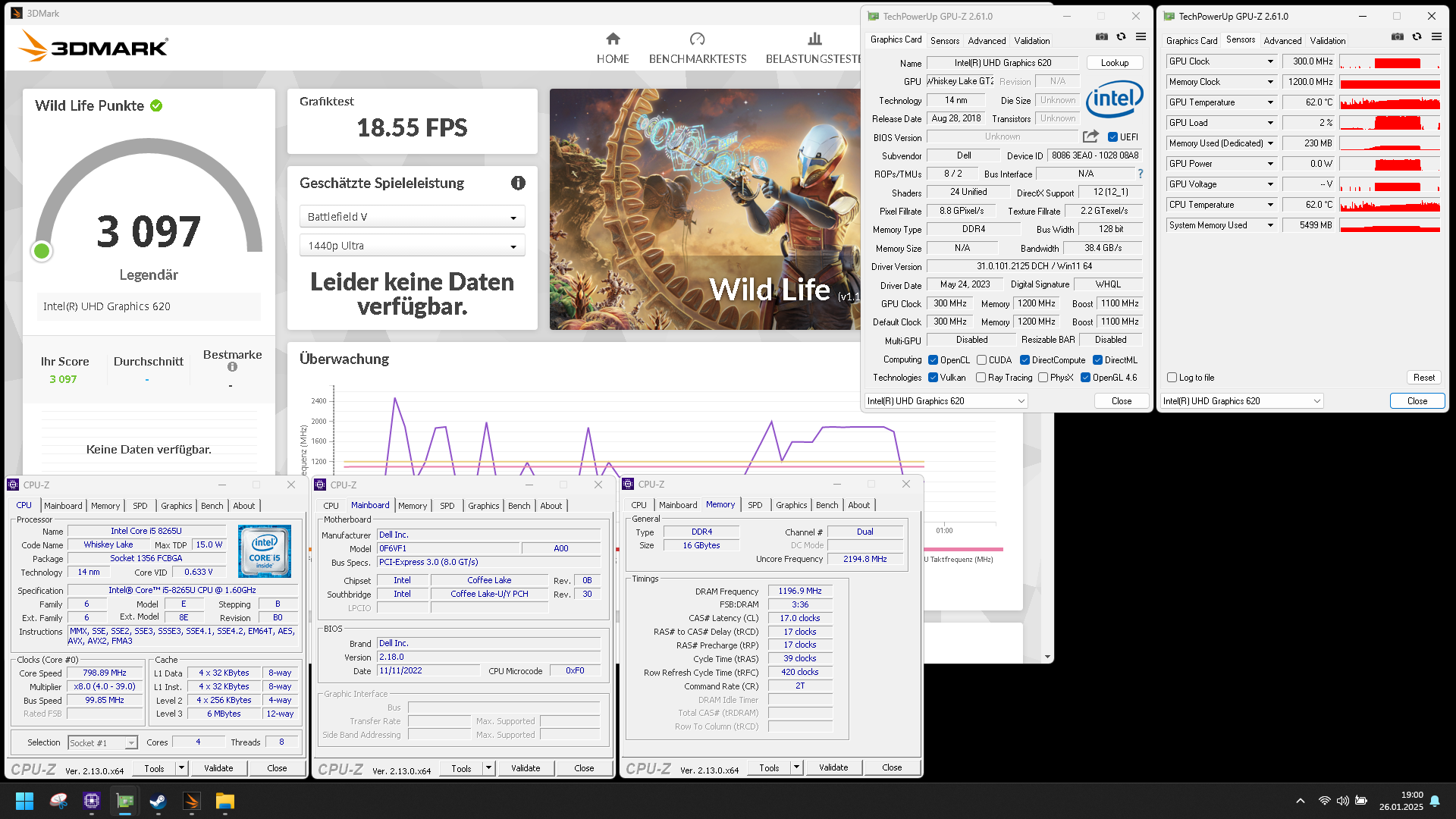
Task: Open Snipping Tool from taskbar
Action: tap(58, 801)
